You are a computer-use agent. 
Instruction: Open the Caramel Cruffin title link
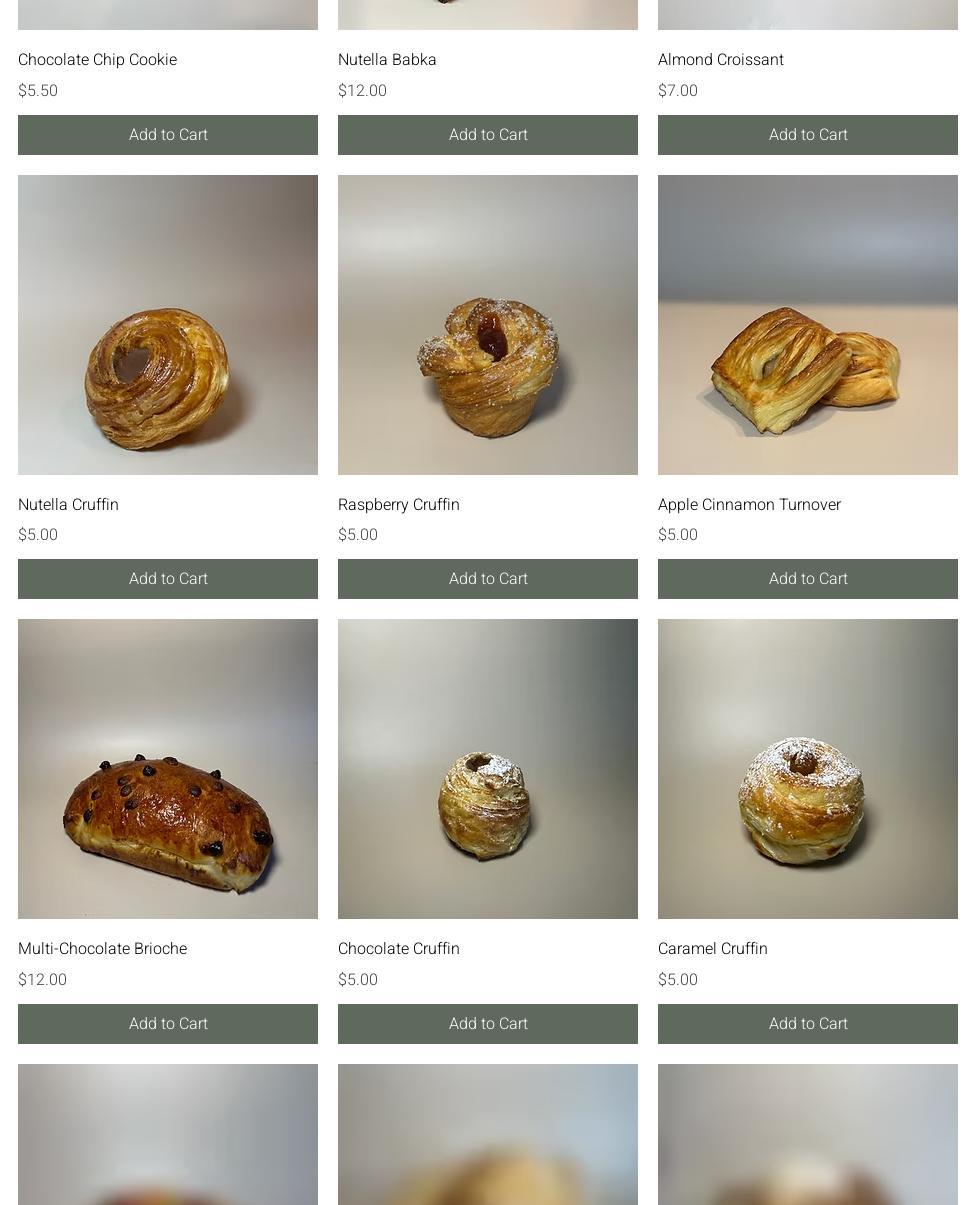(x=713, y=949)
